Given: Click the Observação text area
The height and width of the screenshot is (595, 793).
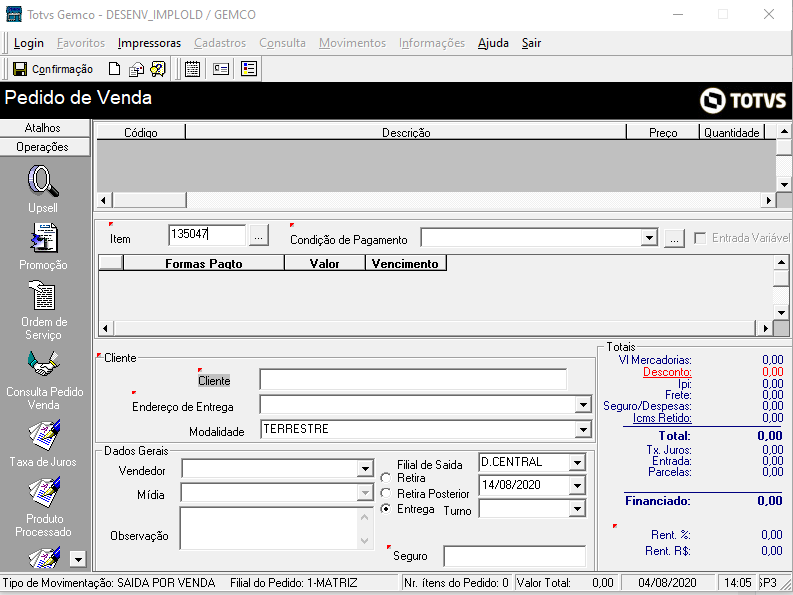Looking at the screenshot, I should pyautogui.click(x=270, y=528).
